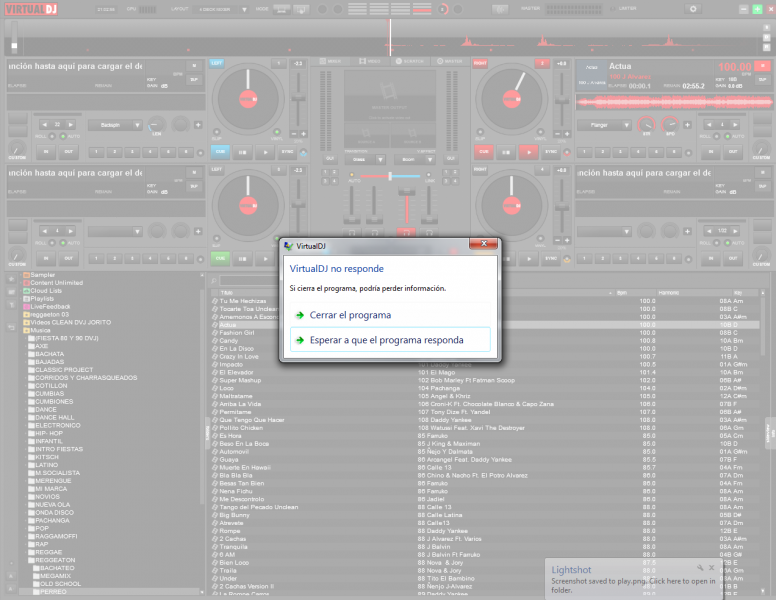This screenshot has width=776, height=600.
Task: Click SYNC on deck 2
Action: pos(551,152)
